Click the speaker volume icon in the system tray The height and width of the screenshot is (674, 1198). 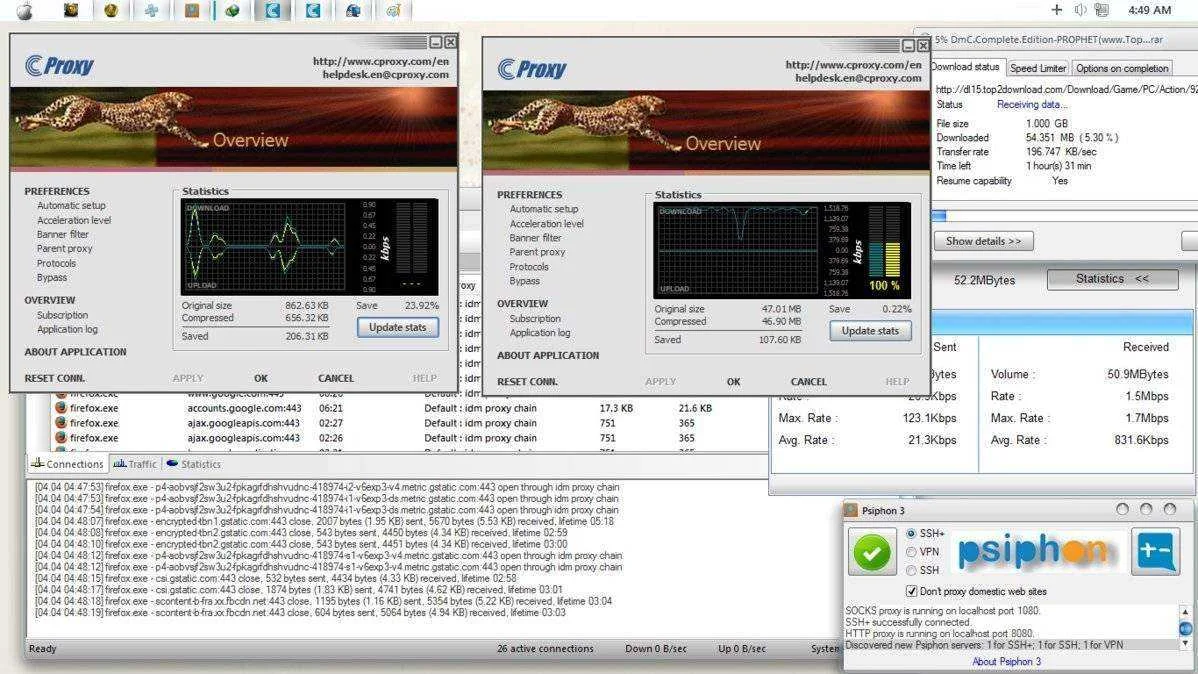1080,10
